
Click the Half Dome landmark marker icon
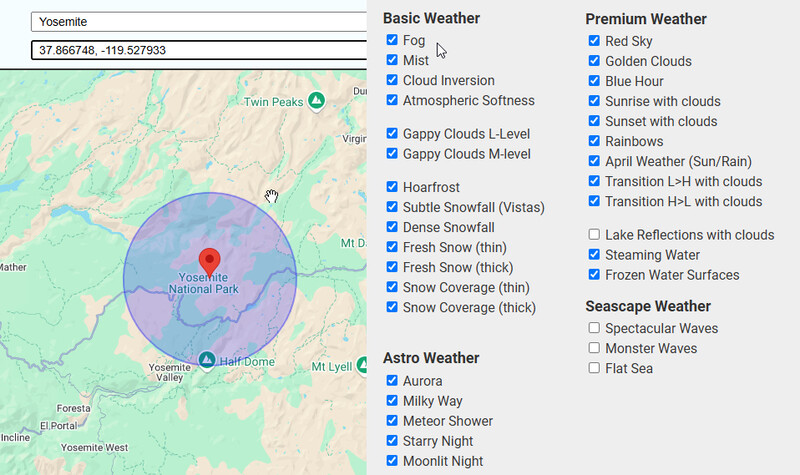click(207, 360)
